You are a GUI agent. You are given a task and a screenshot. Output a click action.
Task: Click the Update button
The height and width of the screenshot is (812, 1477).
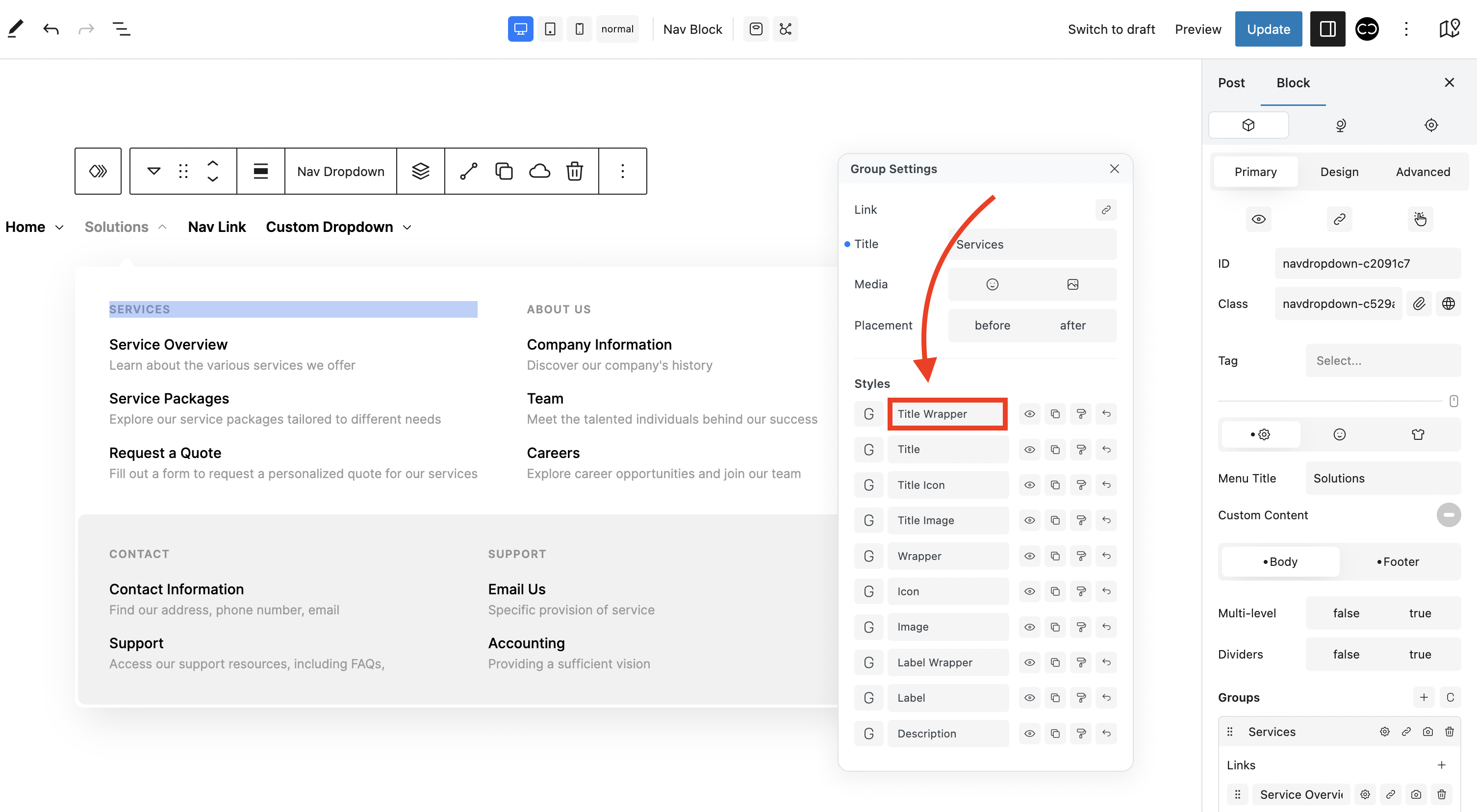(x=1268, y=28)
